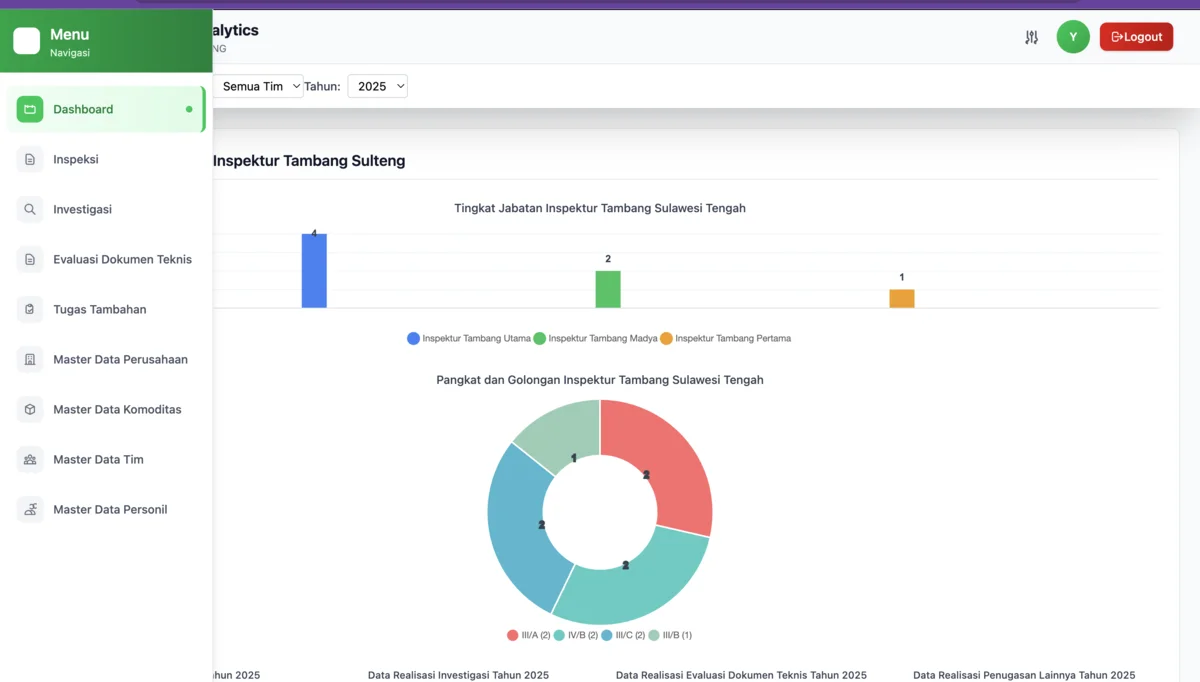Open the green Y user avatar
The height and width of the screenshot is (682, 1200).
point(1073,36)
